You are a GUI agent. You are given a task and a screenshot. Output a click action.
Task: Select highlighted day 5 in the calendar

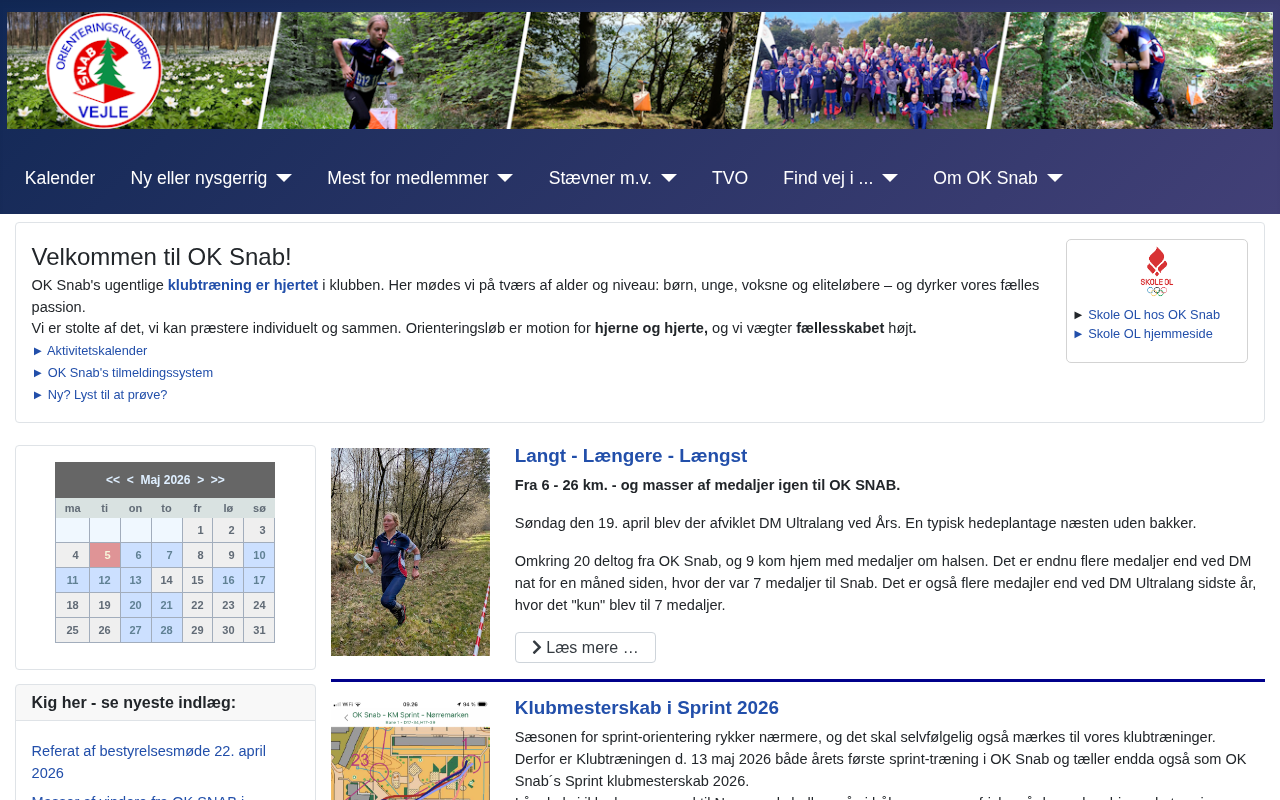coord(105,555)
